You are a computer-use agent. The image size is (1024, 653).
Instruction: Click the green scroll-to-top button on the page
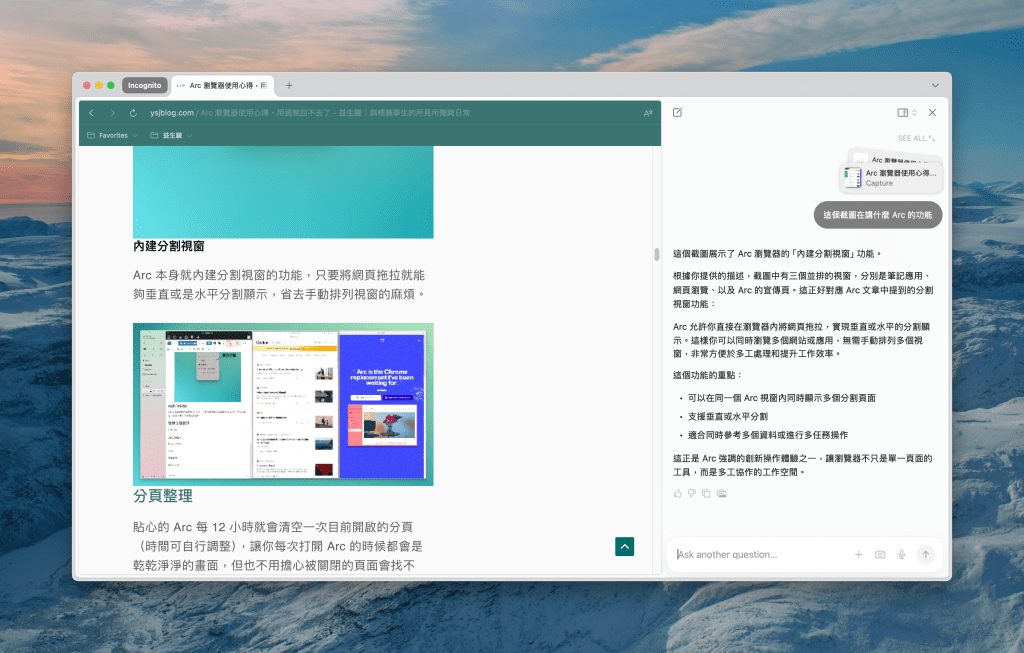(624, 546)
